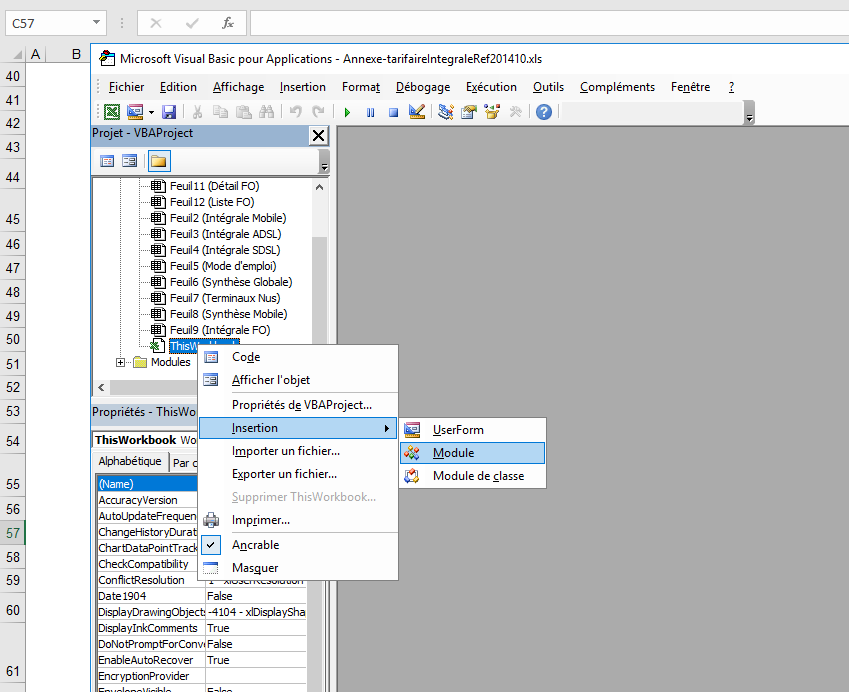Screen dimensions: 849x692
Task: Click the Toggle Folders icon in Project Explorer
Action: click(x=159, y=161)
